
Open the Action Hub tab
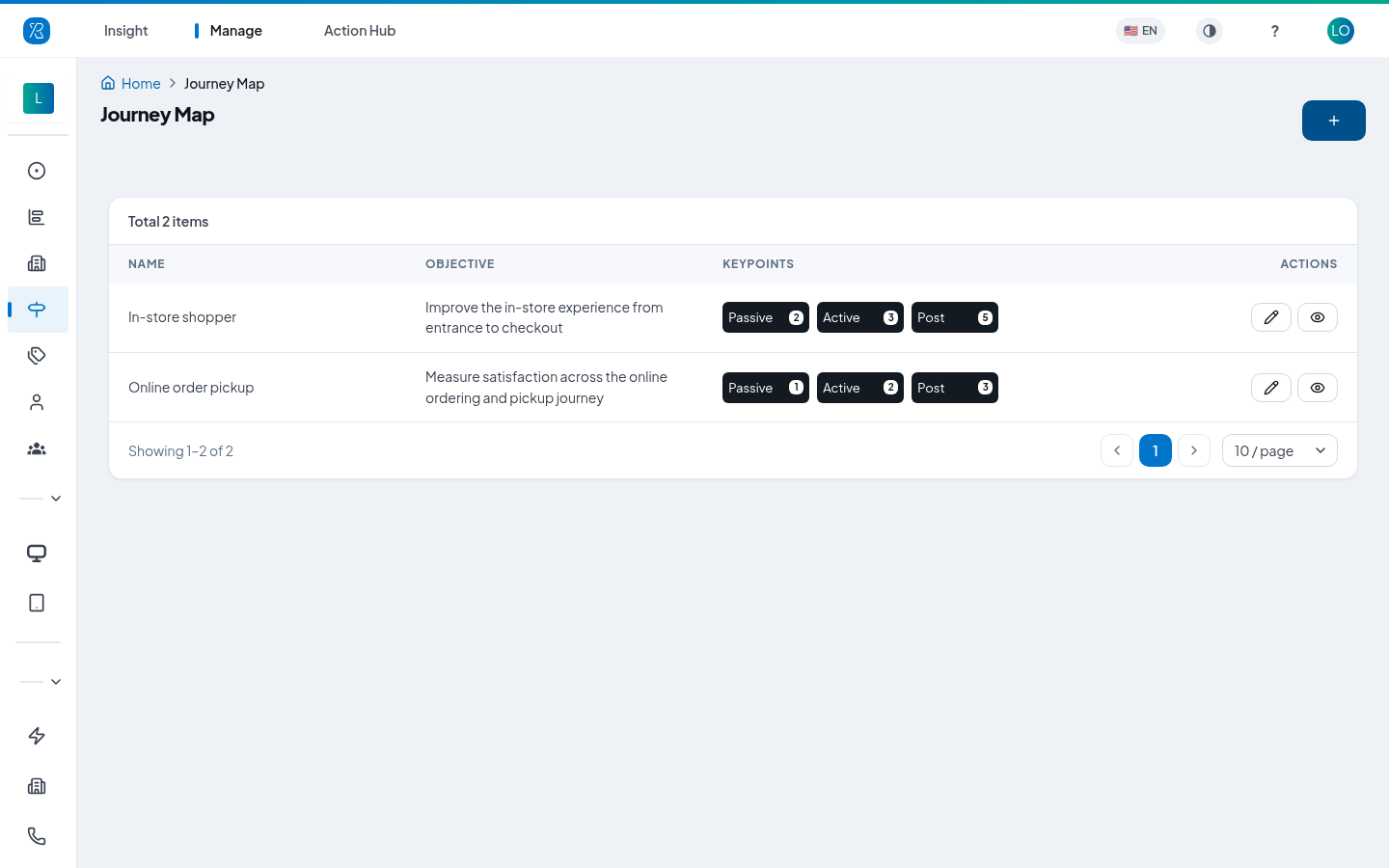(360, 31)
